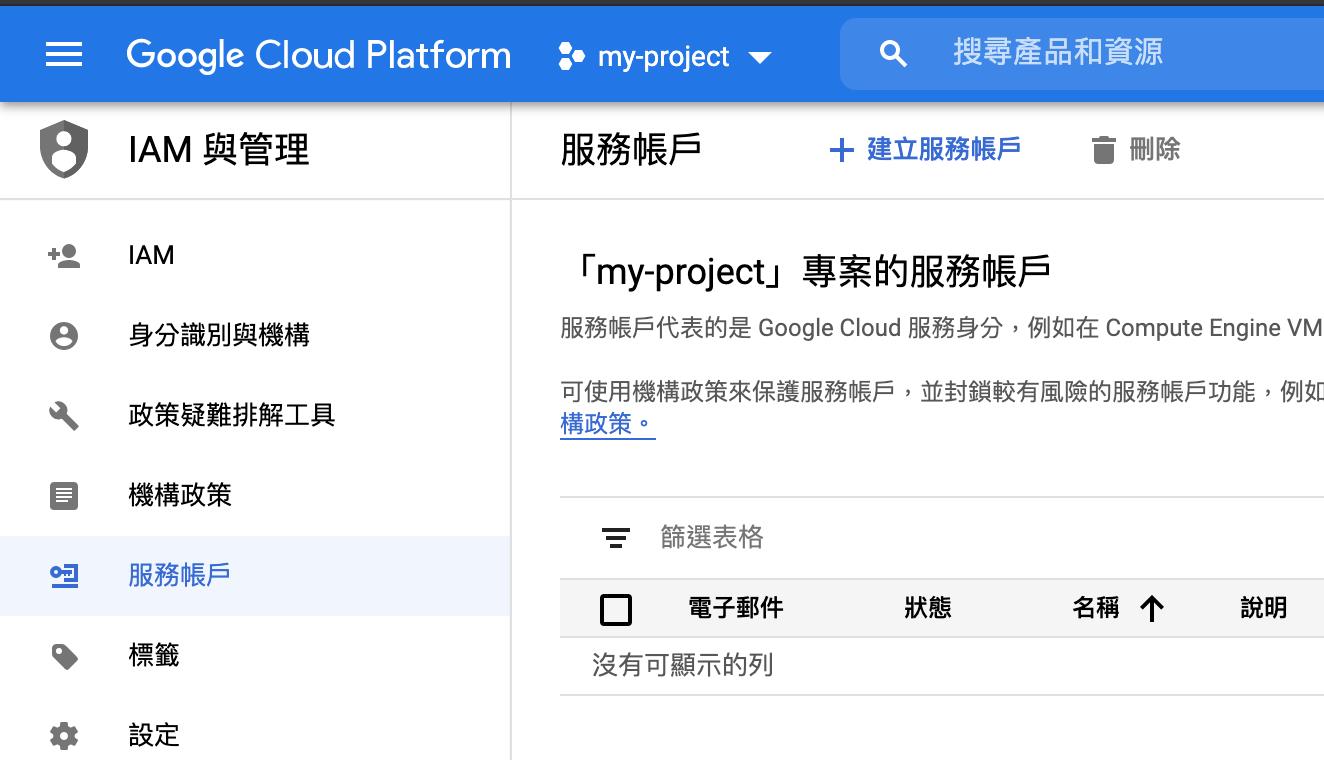
Task: Click the ascending sort arrow next to 名稱
Action: coord(1152,608)
